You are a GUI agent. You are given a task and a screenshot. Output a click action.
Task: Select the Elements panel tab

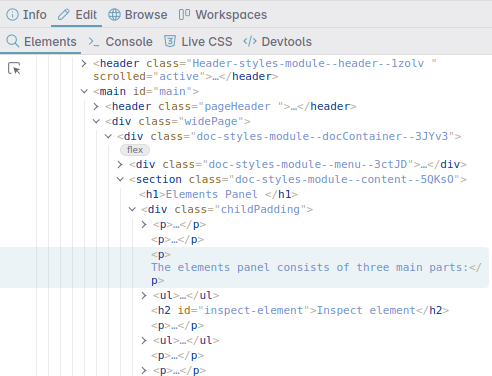(41, 42)
